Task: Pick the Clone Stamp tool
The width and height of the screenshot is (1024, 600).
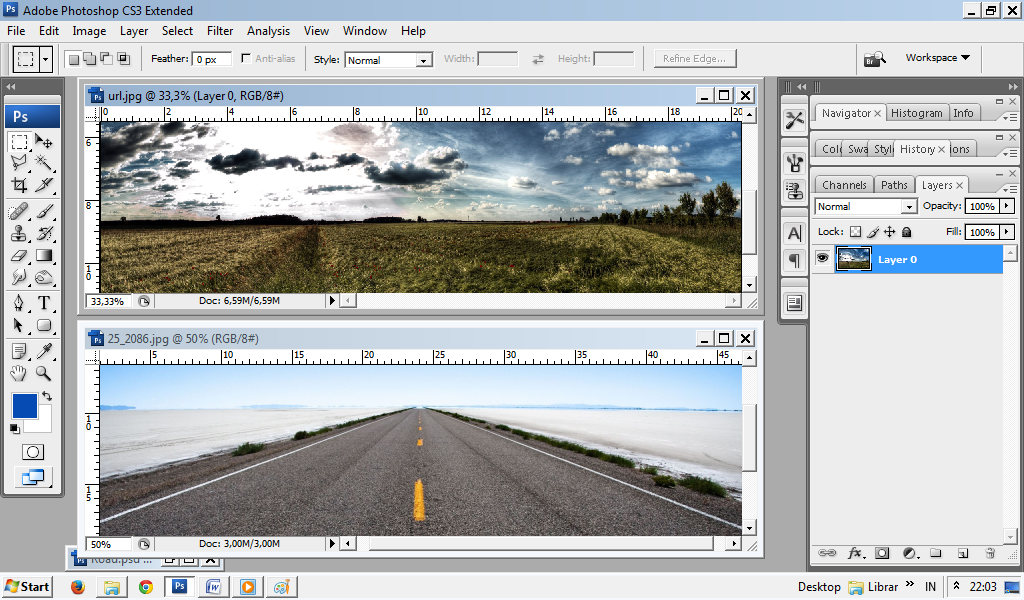Action: [x=19, y=234]
